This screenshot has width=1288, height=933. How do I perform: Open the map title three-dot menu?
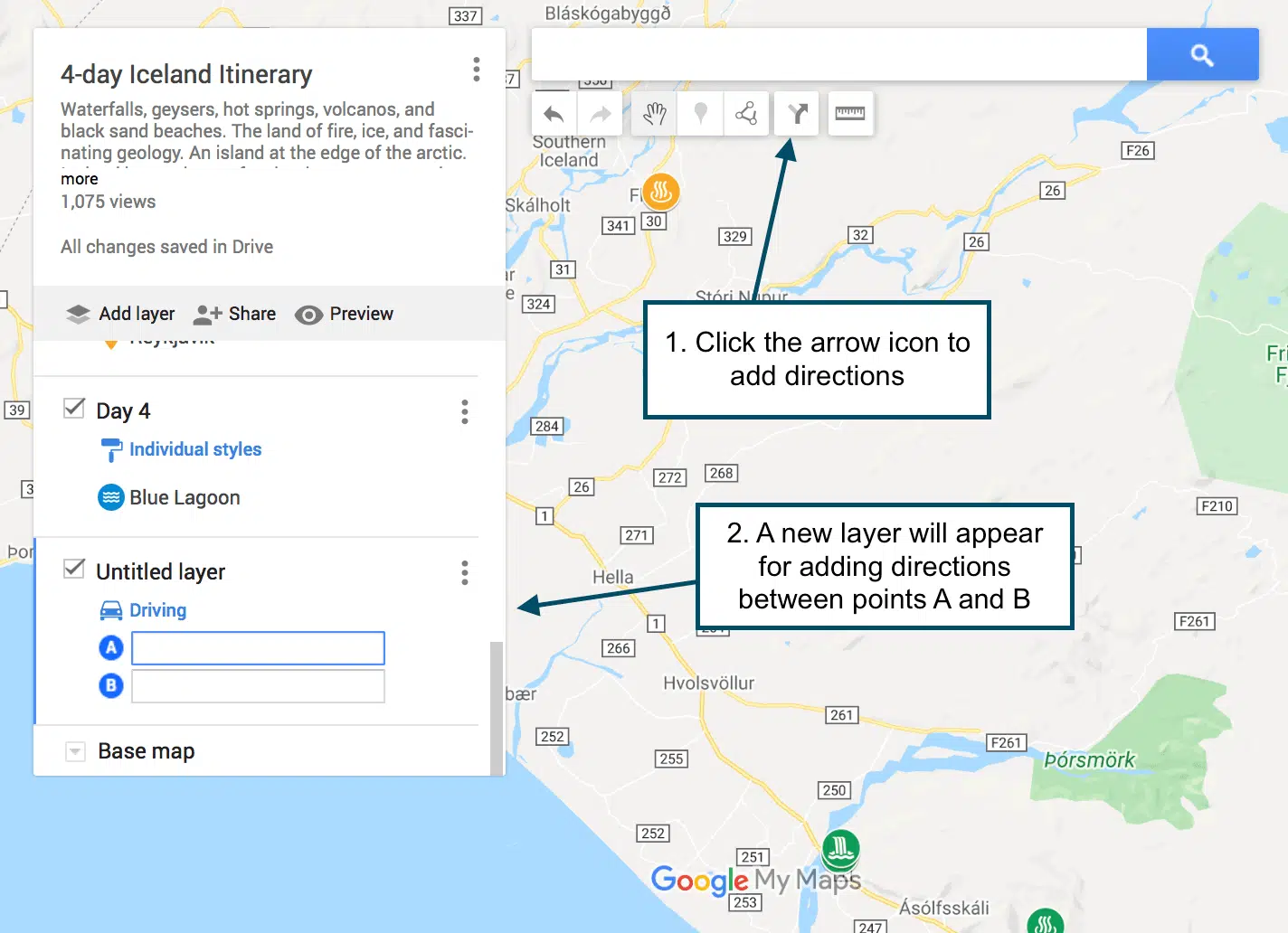click(476, 70)
